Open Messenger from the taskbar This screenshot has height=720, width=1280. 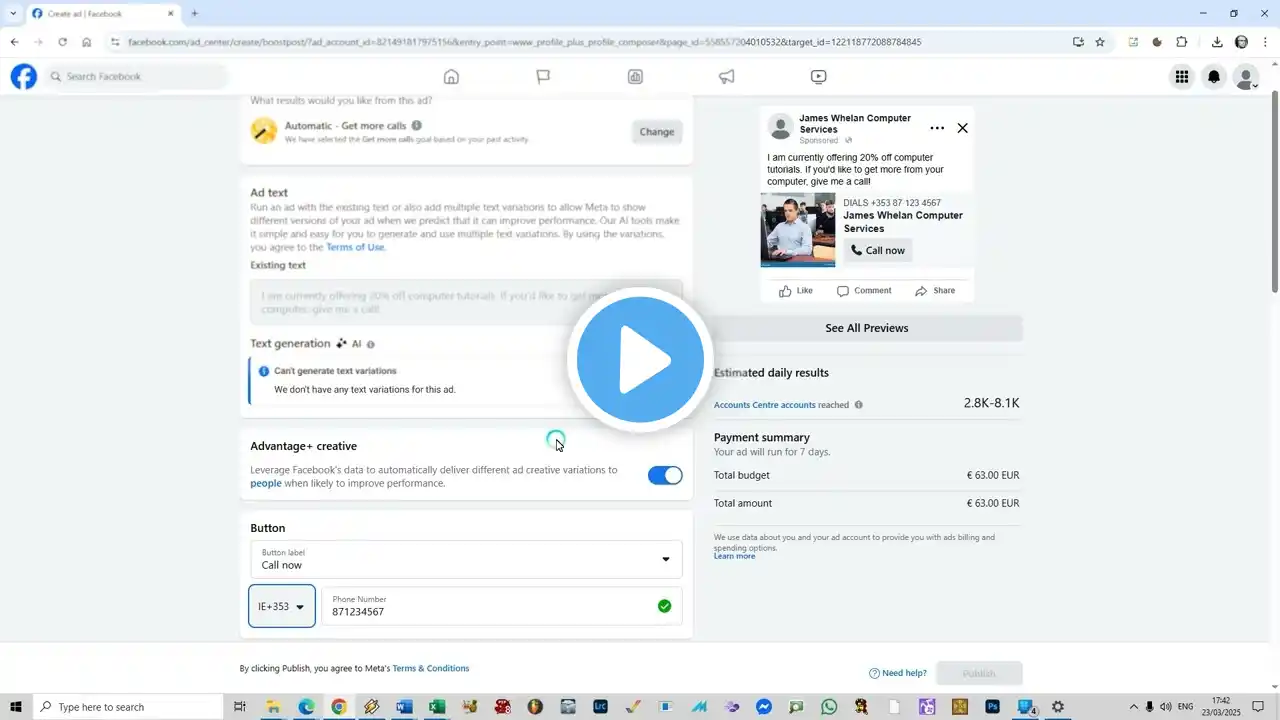click(763, 707)
